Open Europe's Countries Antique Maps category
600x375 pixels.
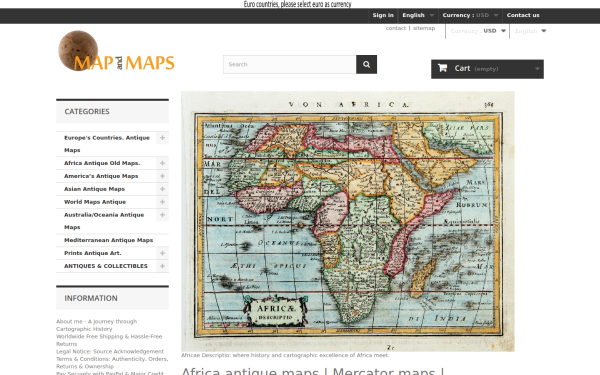click(107, 144)
